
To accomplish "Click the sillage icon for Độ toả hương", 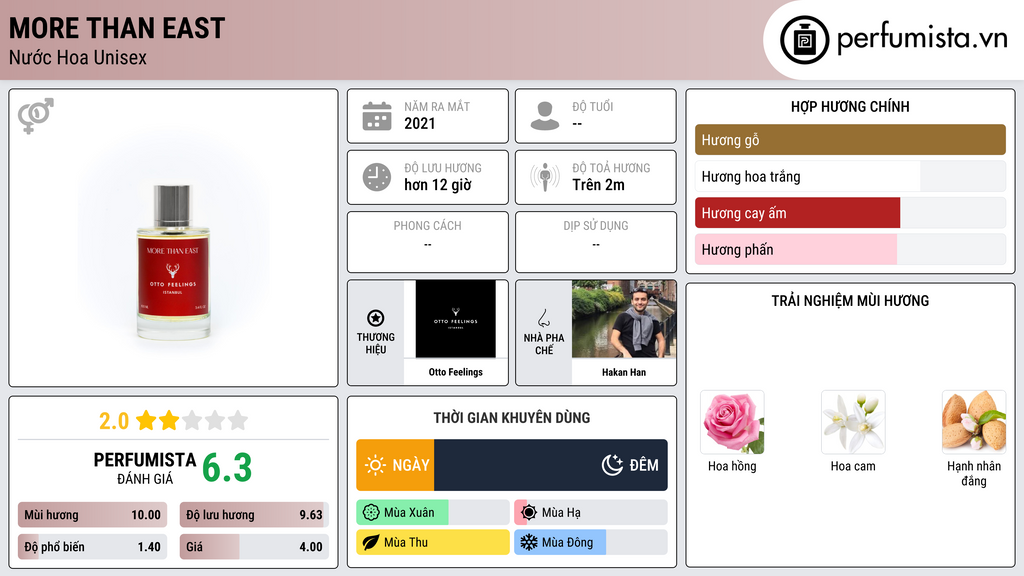I will (545, 177).
